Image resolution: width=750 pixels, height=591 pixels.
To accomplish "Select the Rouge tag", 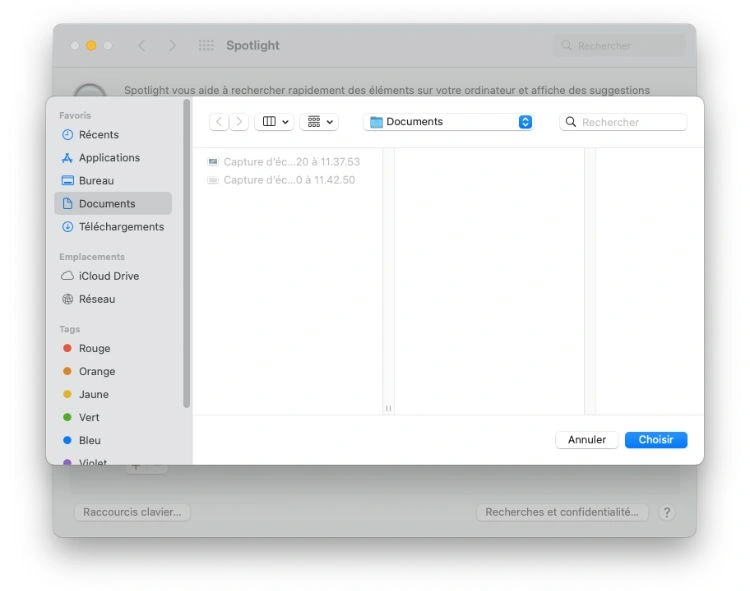I will point(113,348).
